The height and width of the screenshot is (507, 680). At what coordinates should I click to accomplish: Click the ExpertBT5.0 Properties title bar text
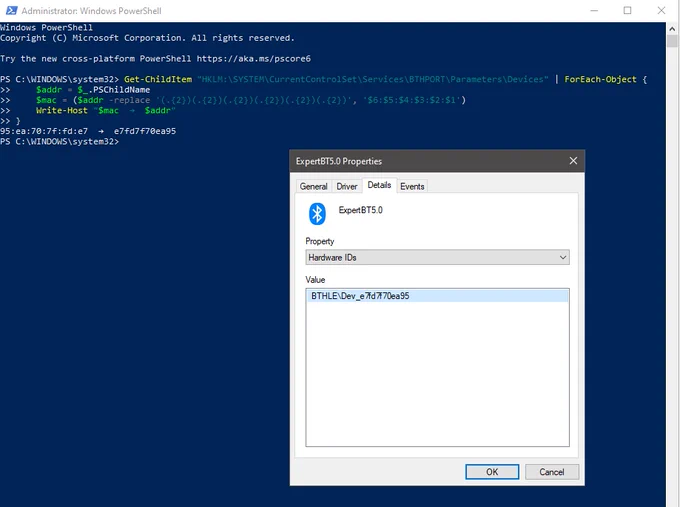[339, 161]
